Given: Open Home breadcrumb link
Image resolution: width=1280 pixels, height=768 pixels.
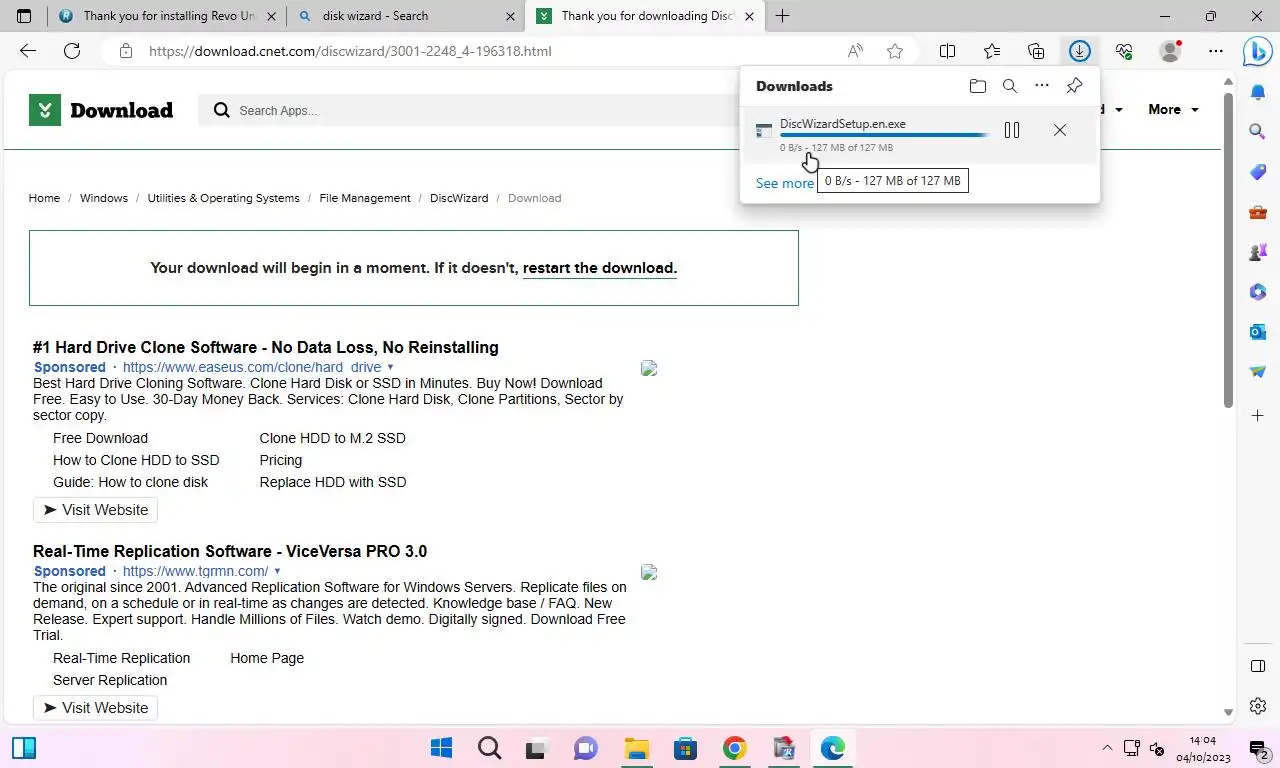Looking at the screenshot, I should pyautogui.click(x=44, y=198).
